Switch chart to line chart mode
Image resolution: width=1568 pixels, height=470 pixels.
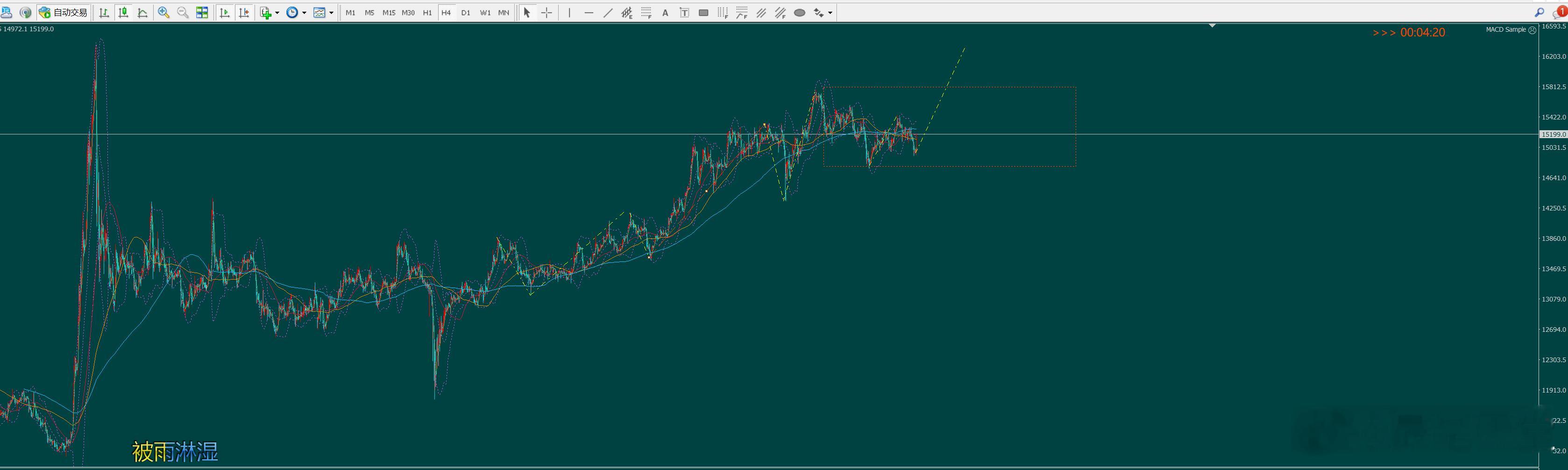click(x=143, y=12)
